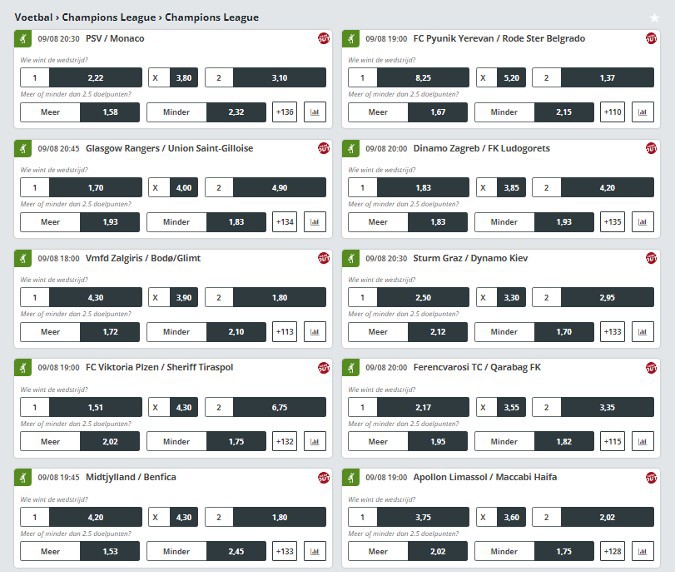Show +115 extra bets for Ferencvarosi / Qarabag
This screenshot has height=572, width=675.
click(x=612, y=441)
